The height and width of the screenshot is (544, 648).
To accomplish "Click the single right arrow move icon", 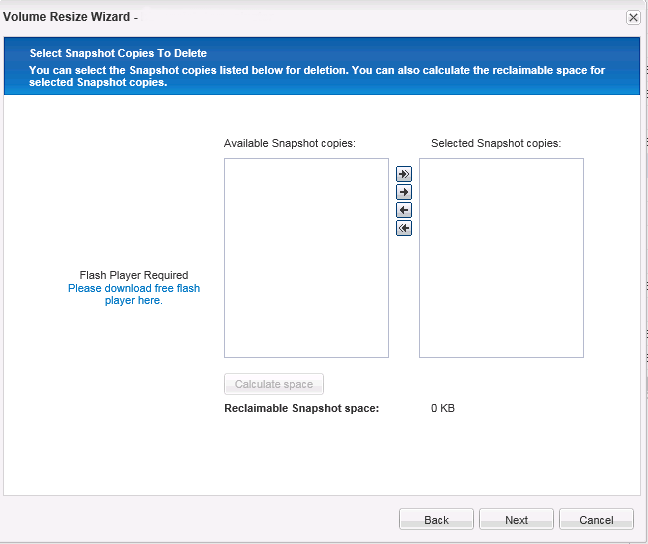I will [404, 192].
